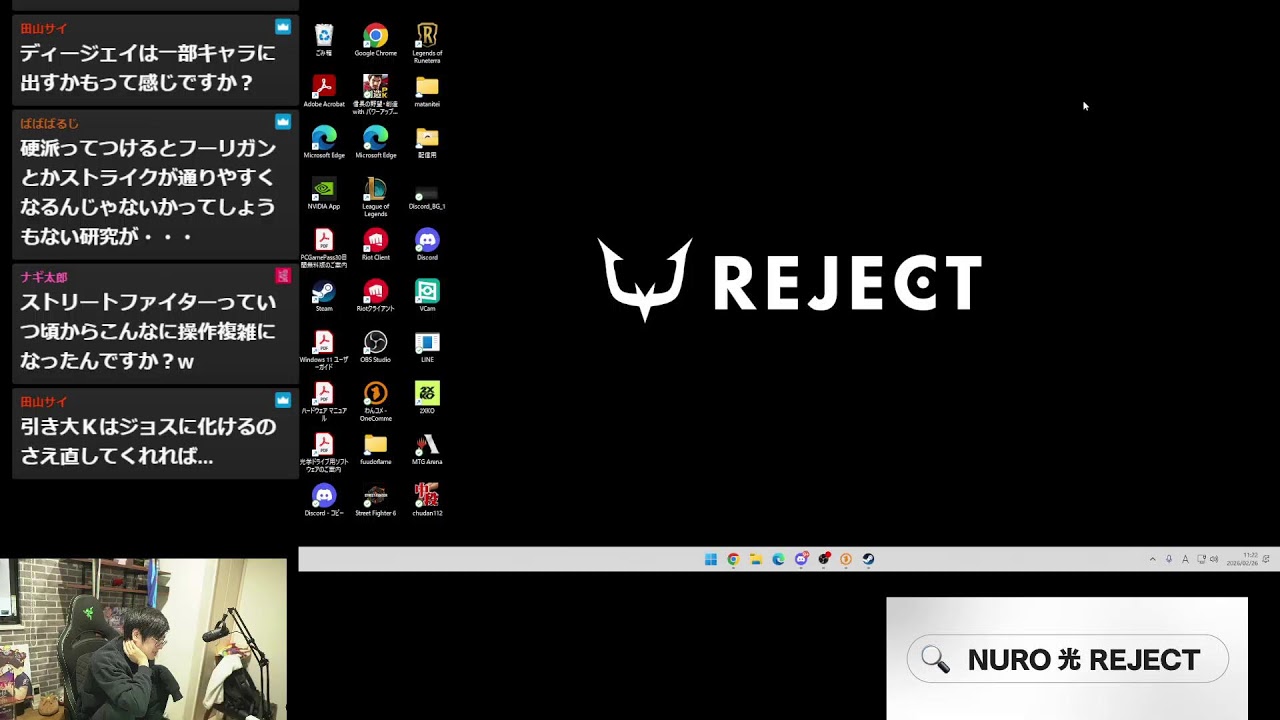Click the username ばばばるじ in chat

49,123
